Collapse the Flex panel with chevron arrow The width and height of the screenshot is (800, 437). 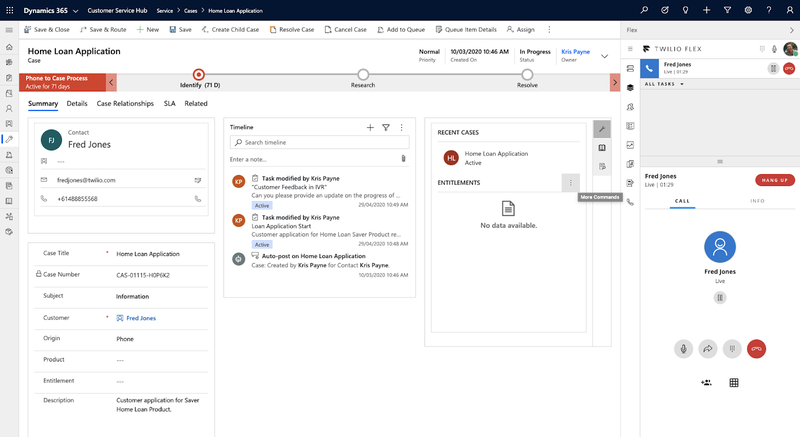click(x=791, y=30)
